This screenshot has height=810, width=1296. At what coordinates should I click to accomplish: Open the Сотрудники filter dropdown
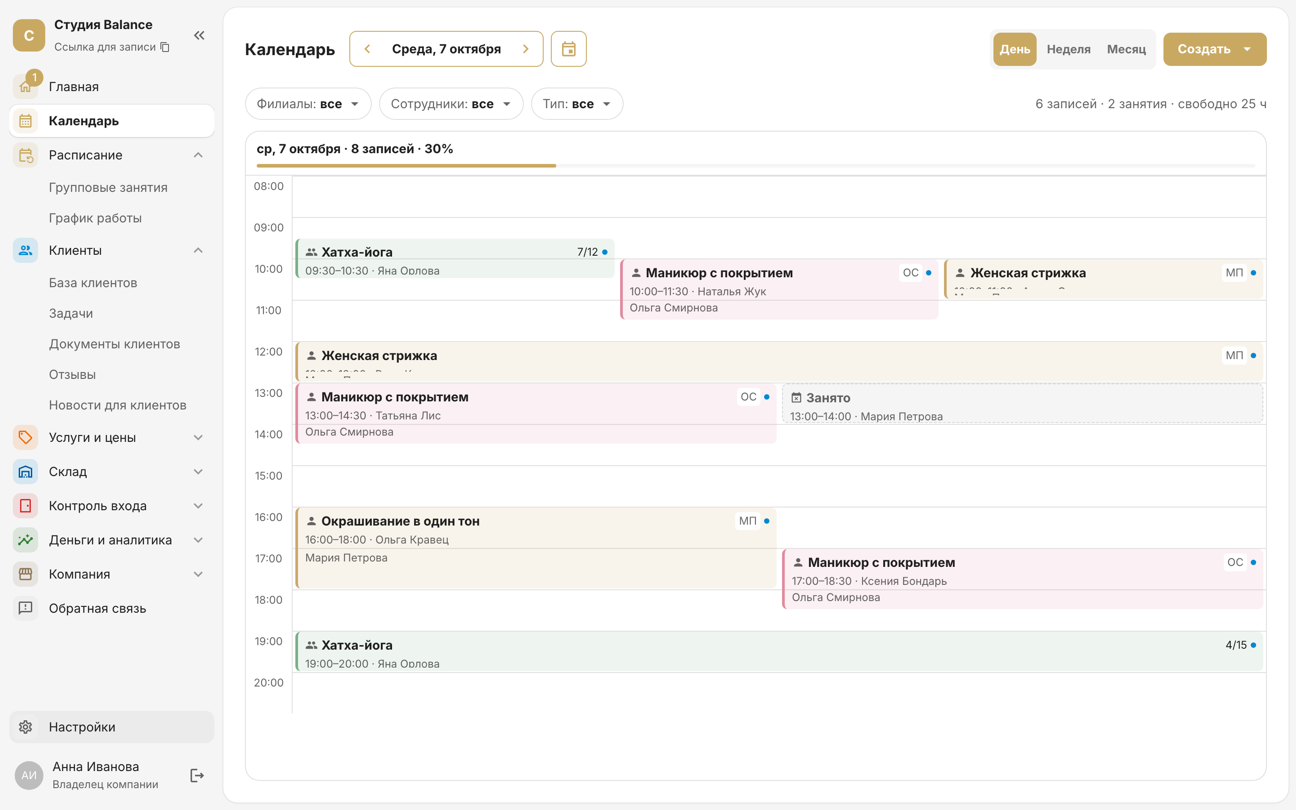tap(451, 104)
